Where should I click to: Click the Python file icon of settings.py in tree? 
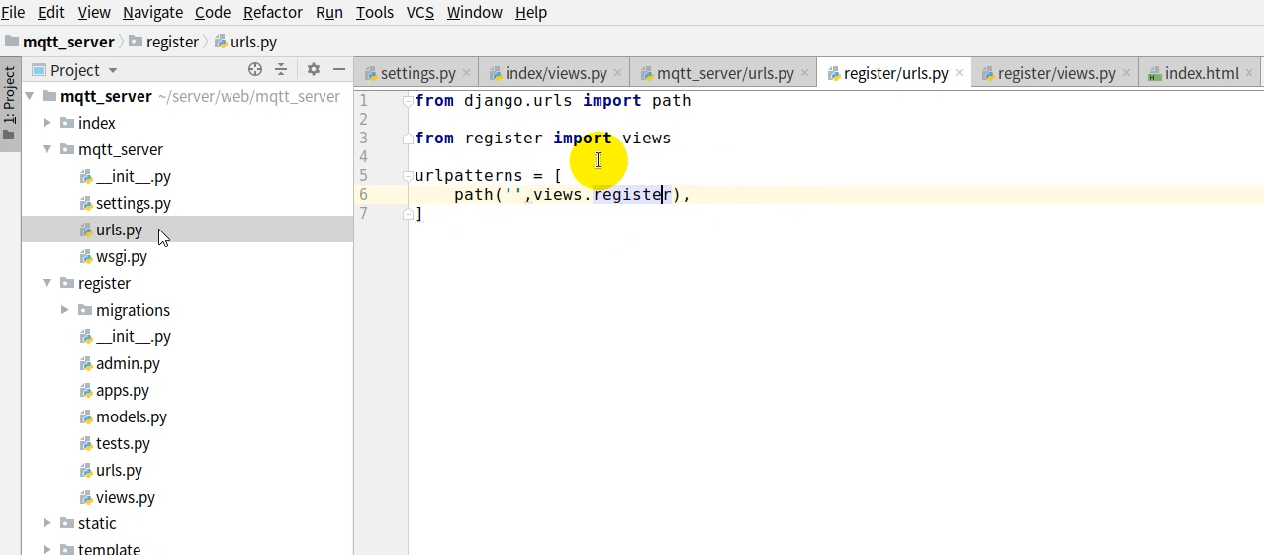coord(86,203)
